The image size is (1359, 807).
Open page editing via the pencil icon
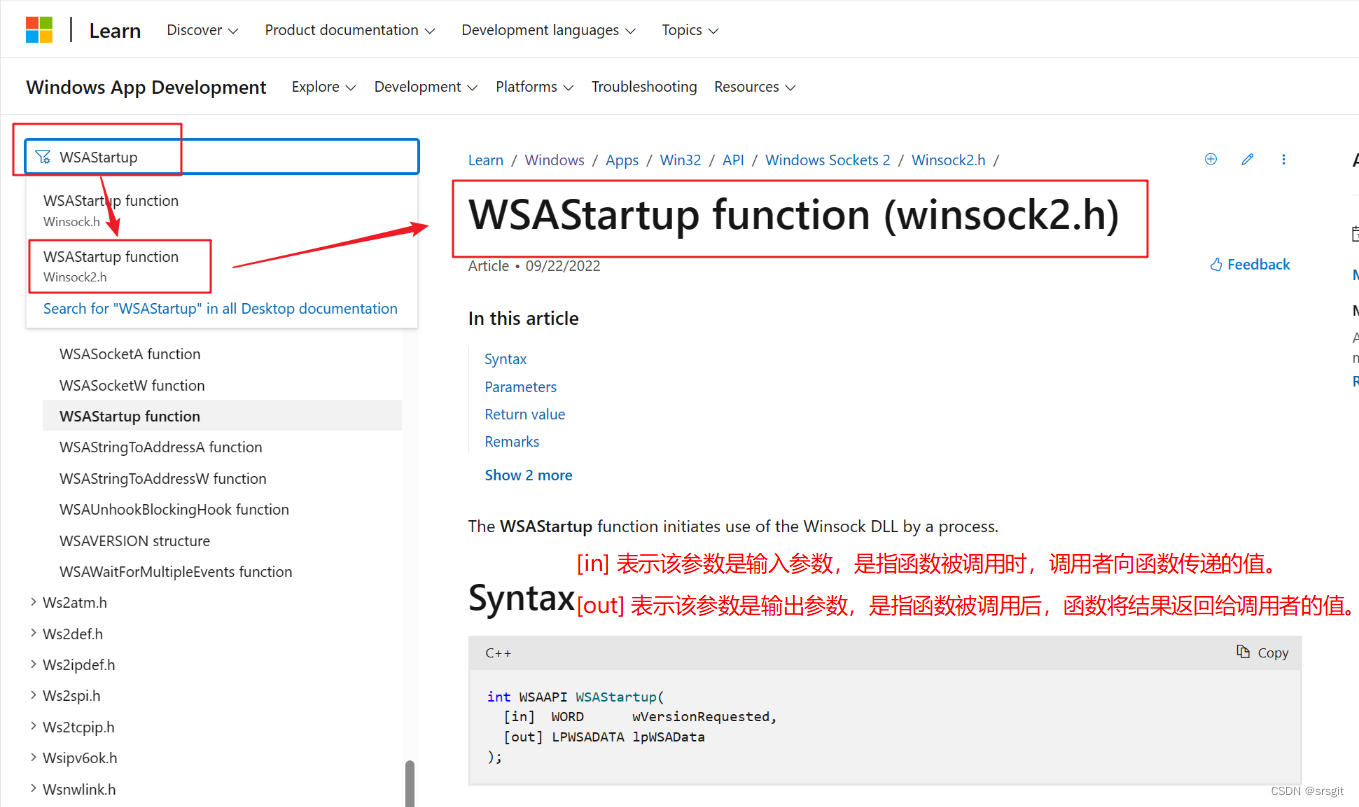[x=1247, y=159]
